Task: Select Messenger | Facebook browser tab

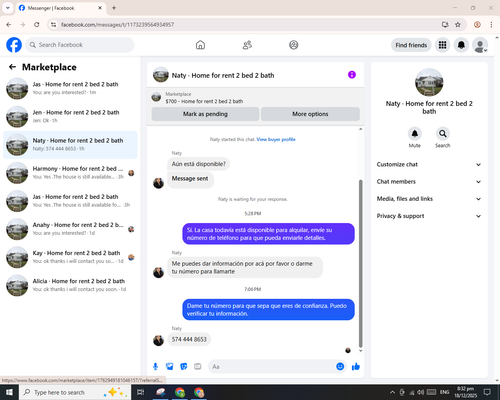Action: [x=61, y=8]
